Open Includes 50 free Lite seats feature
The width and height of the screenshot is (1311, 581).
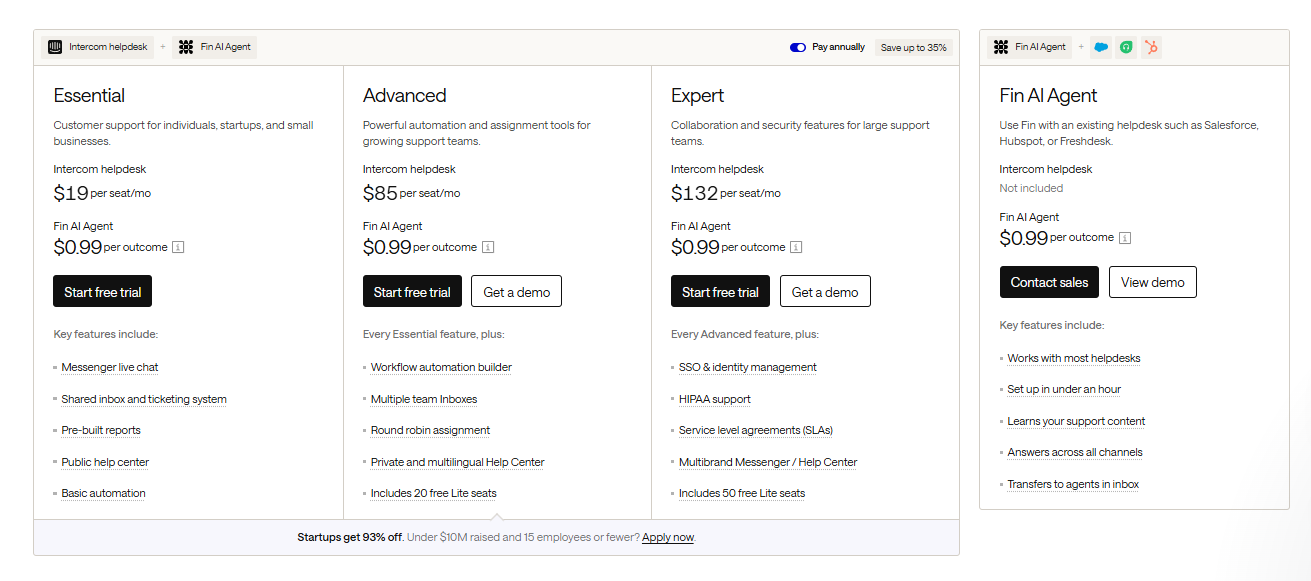(x=742, y=493)
